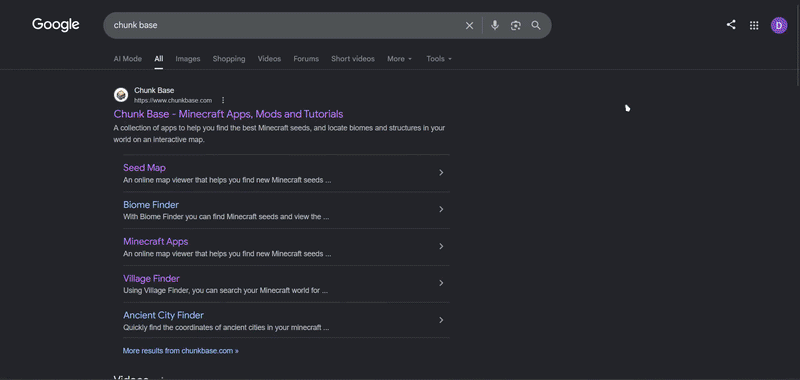
Task: Click the 'Quickly find the coordinates' text
Action: (226, 327)
